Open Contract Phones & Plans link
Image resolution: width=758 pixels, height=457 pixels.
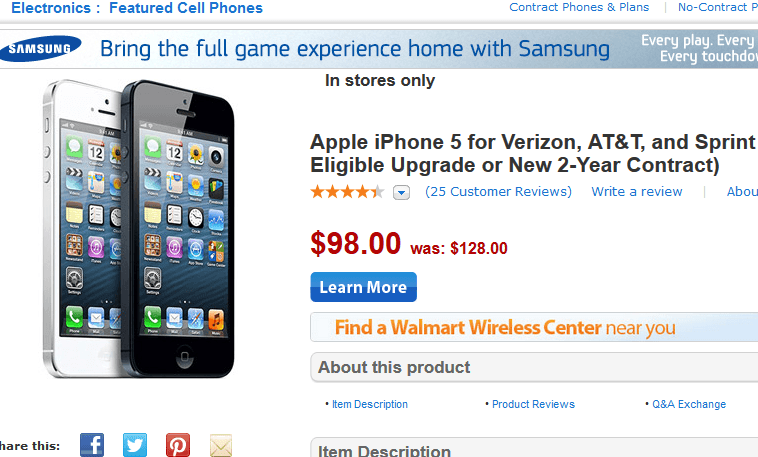(x=579, y=7)
